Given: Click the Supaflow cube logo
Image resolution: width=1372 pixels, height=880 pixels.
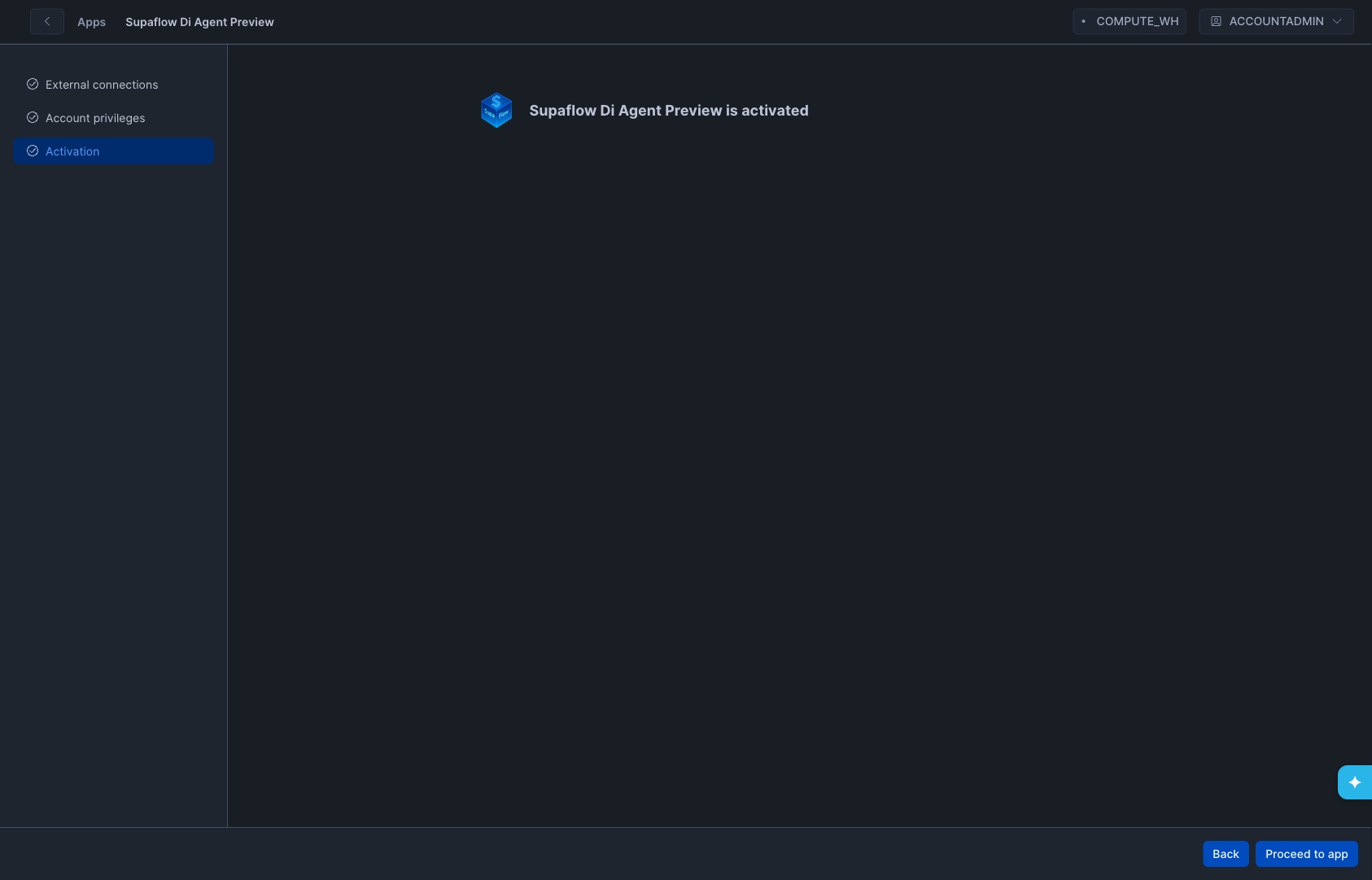Looking at the screenshot, I should tap(496, 111).
